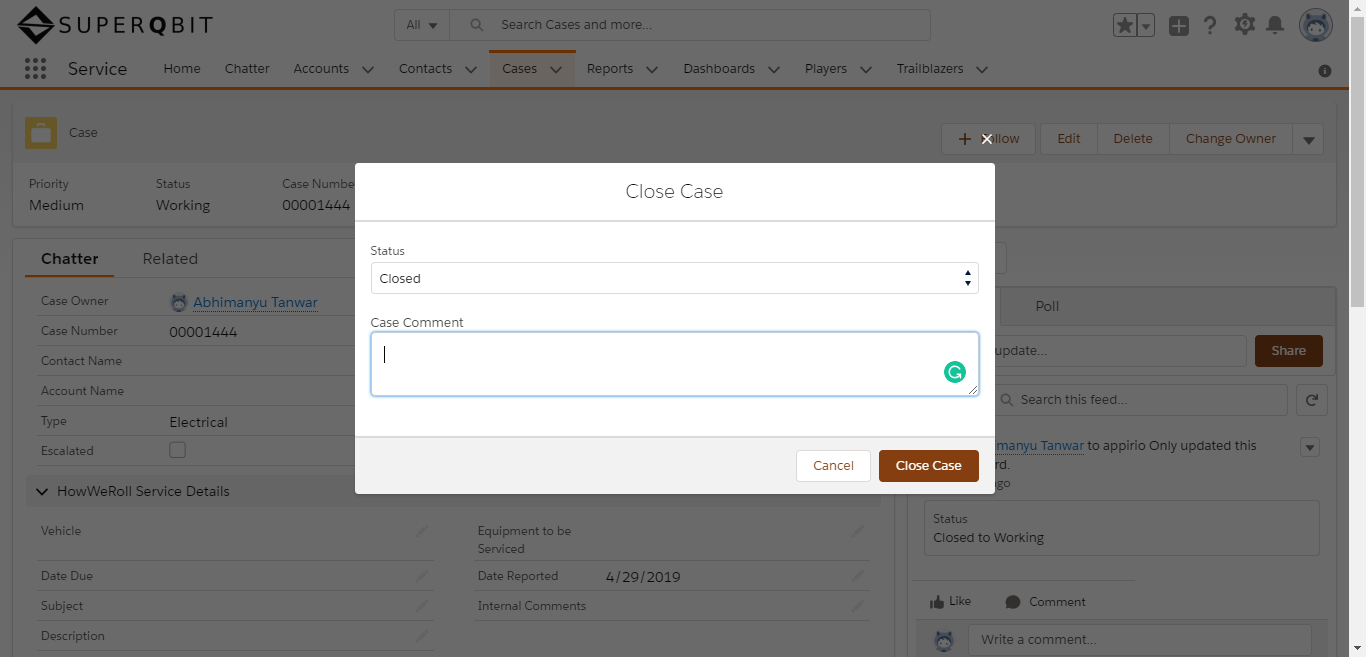
Task: Open Global Actions plus icon
Action: click(x=1179, y=26)
